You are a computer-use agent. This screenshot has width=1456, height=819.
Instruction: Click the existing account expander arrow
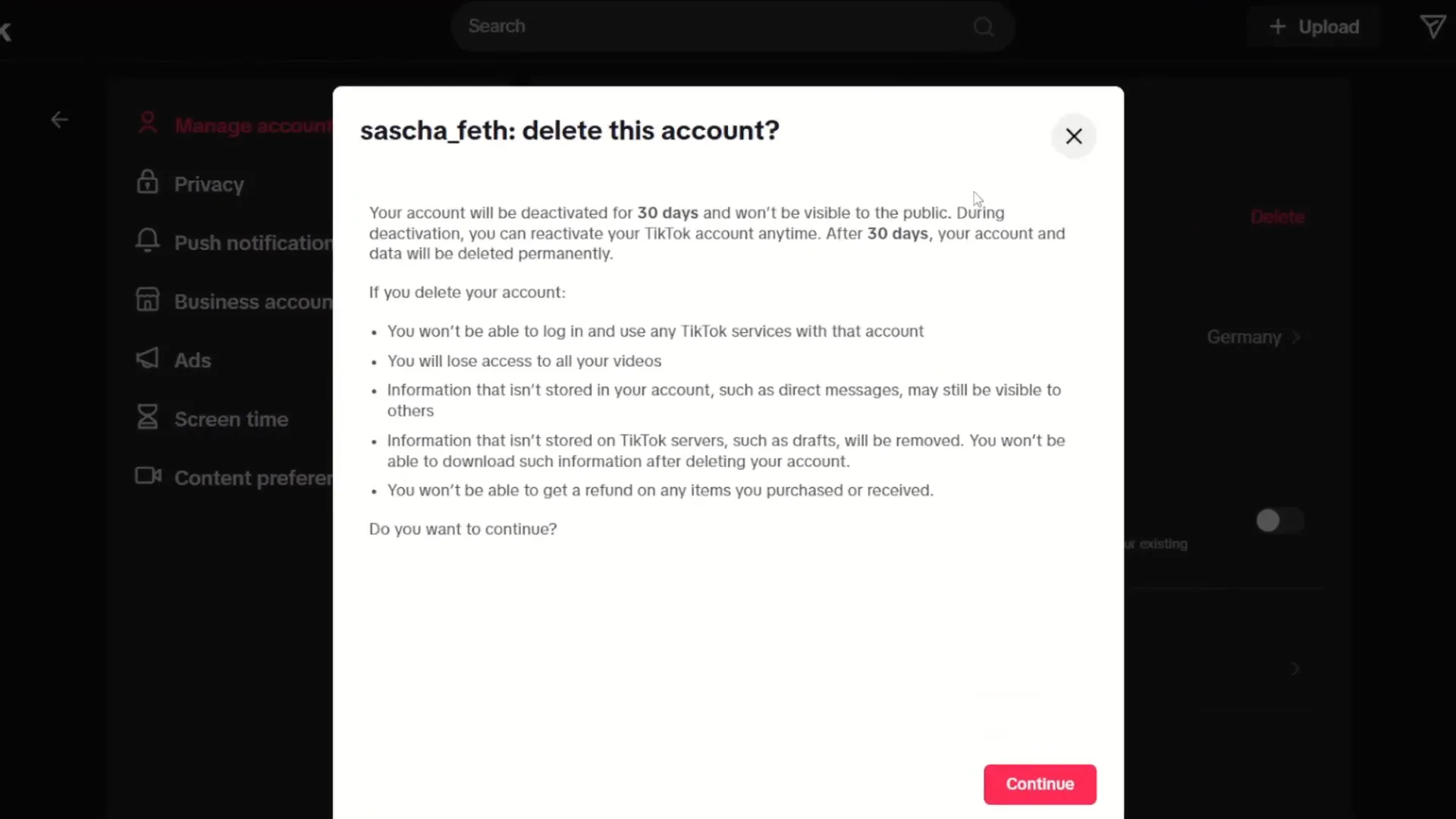(1294, 668)
